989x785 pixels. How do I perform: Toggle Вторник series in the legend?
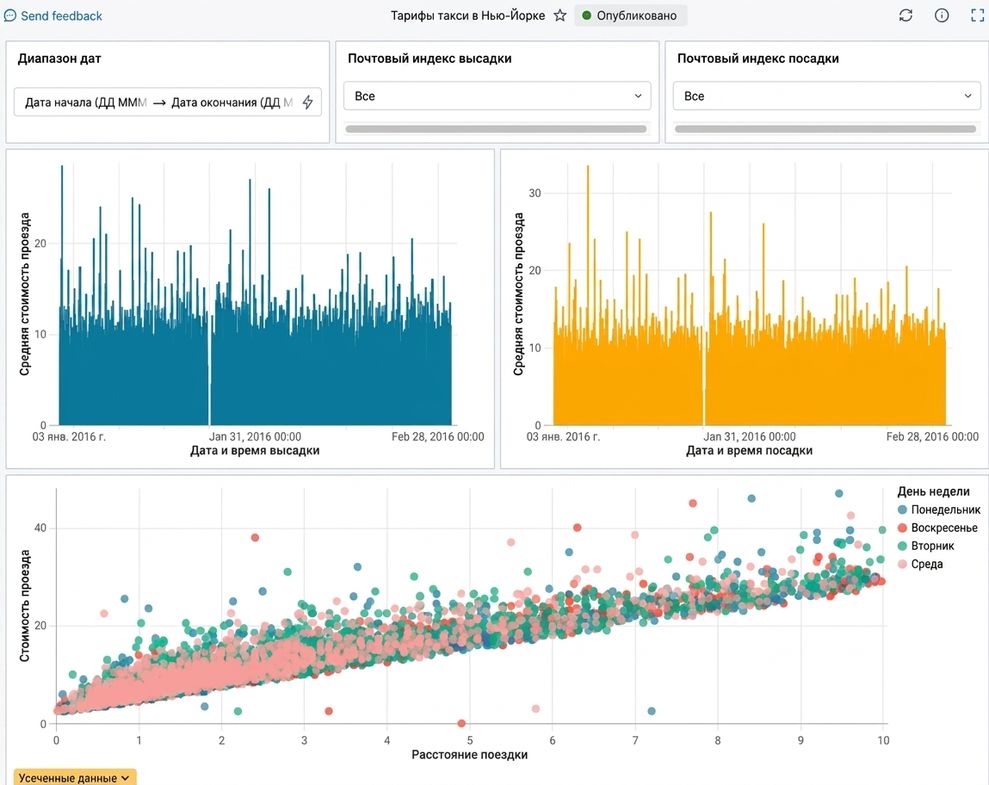click(x=925, y=546)
